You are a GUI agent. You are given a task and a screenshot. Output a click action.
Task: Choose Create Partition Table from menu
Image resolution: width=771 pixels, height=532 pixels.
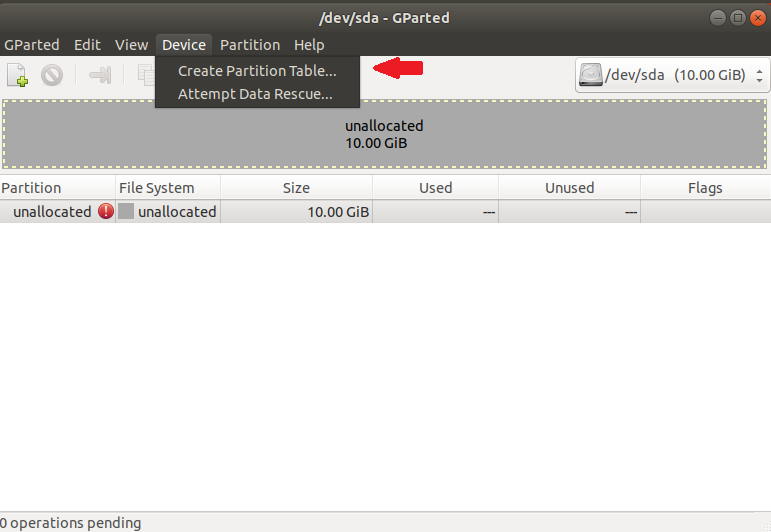[257, 71]
